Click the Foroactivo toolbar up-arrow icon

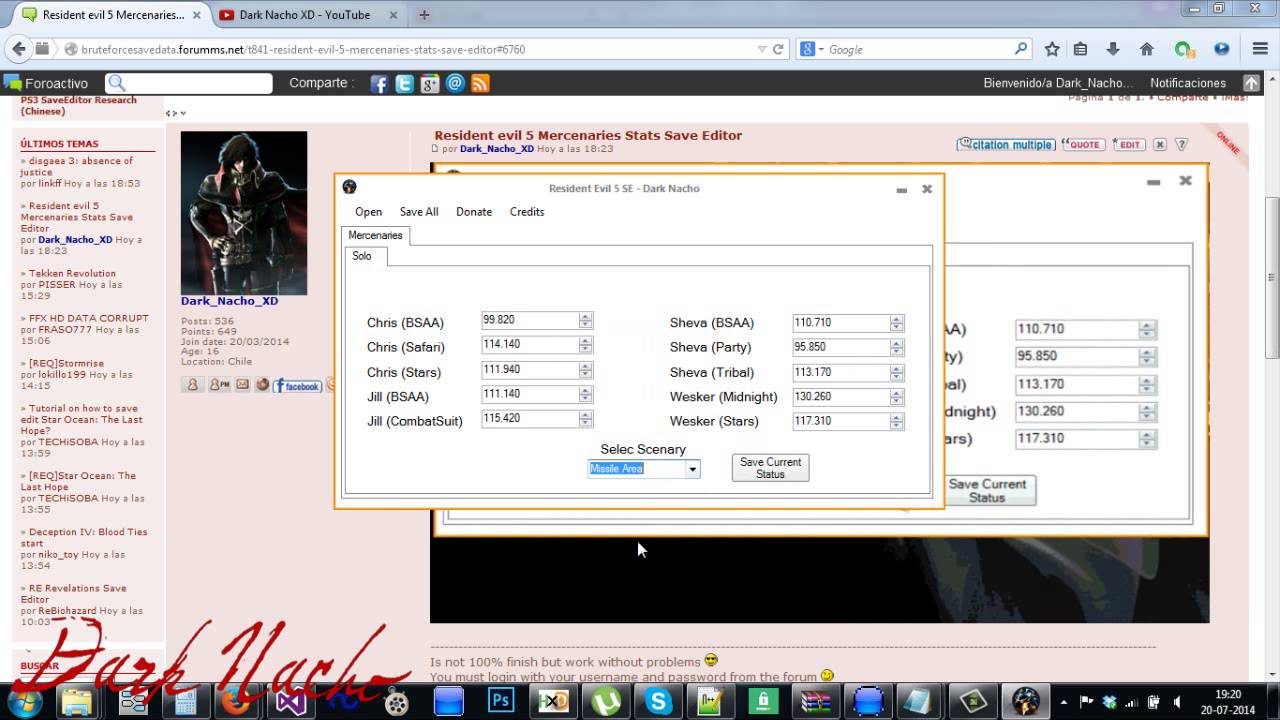click(x=1251, y=83)
